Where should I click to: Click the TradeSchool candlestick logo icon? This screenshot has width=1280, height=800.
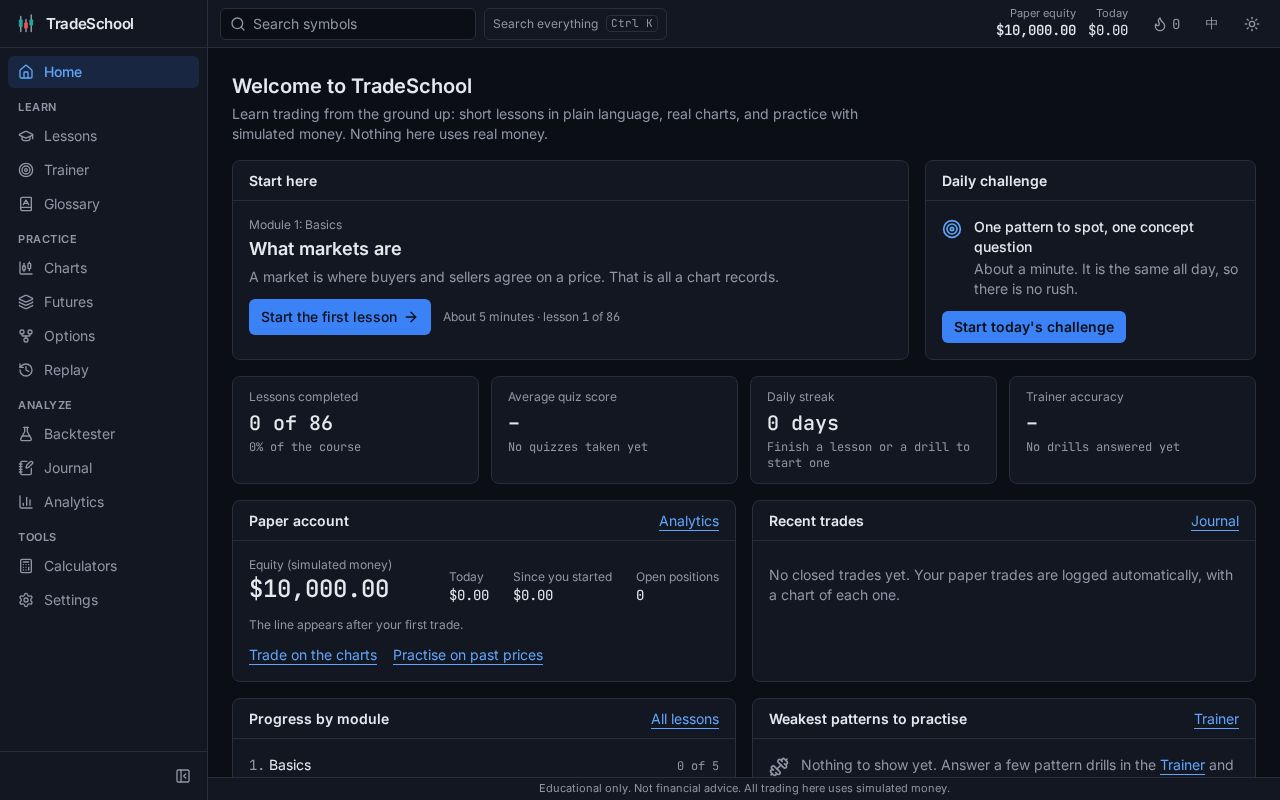(x=26, y=24)
